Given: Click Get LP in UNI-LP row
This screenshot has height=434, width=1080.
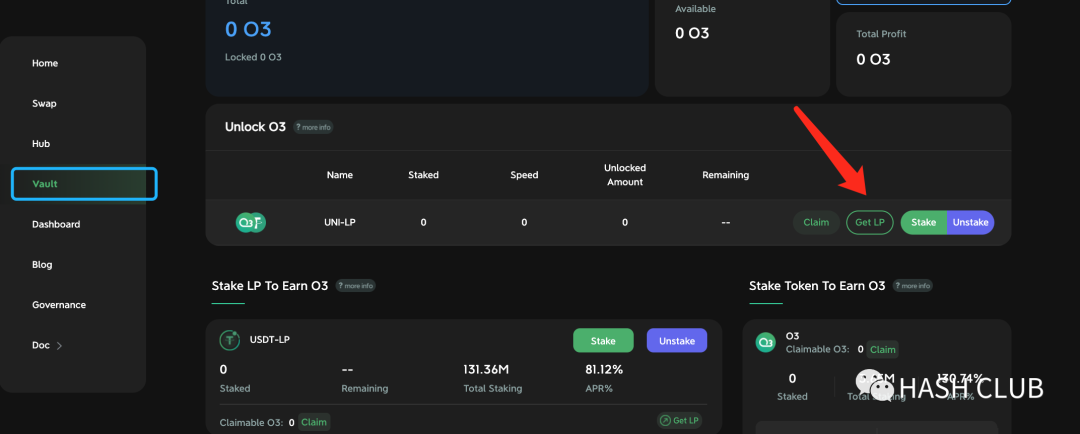Looking at the screenshot, I should 869,223.
